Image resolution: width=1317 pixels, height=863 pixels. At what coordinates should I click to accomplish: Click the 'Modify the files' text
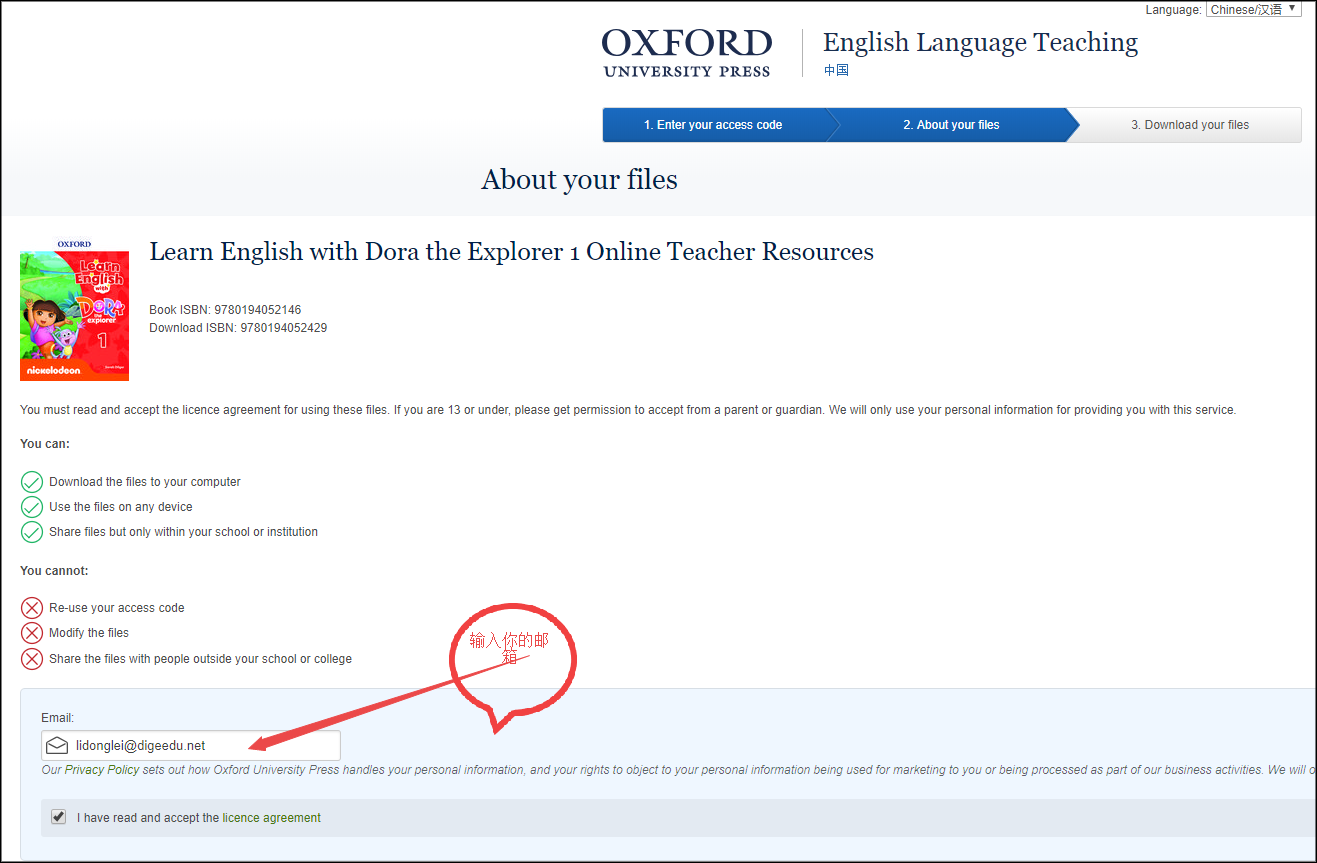[89, 633]
